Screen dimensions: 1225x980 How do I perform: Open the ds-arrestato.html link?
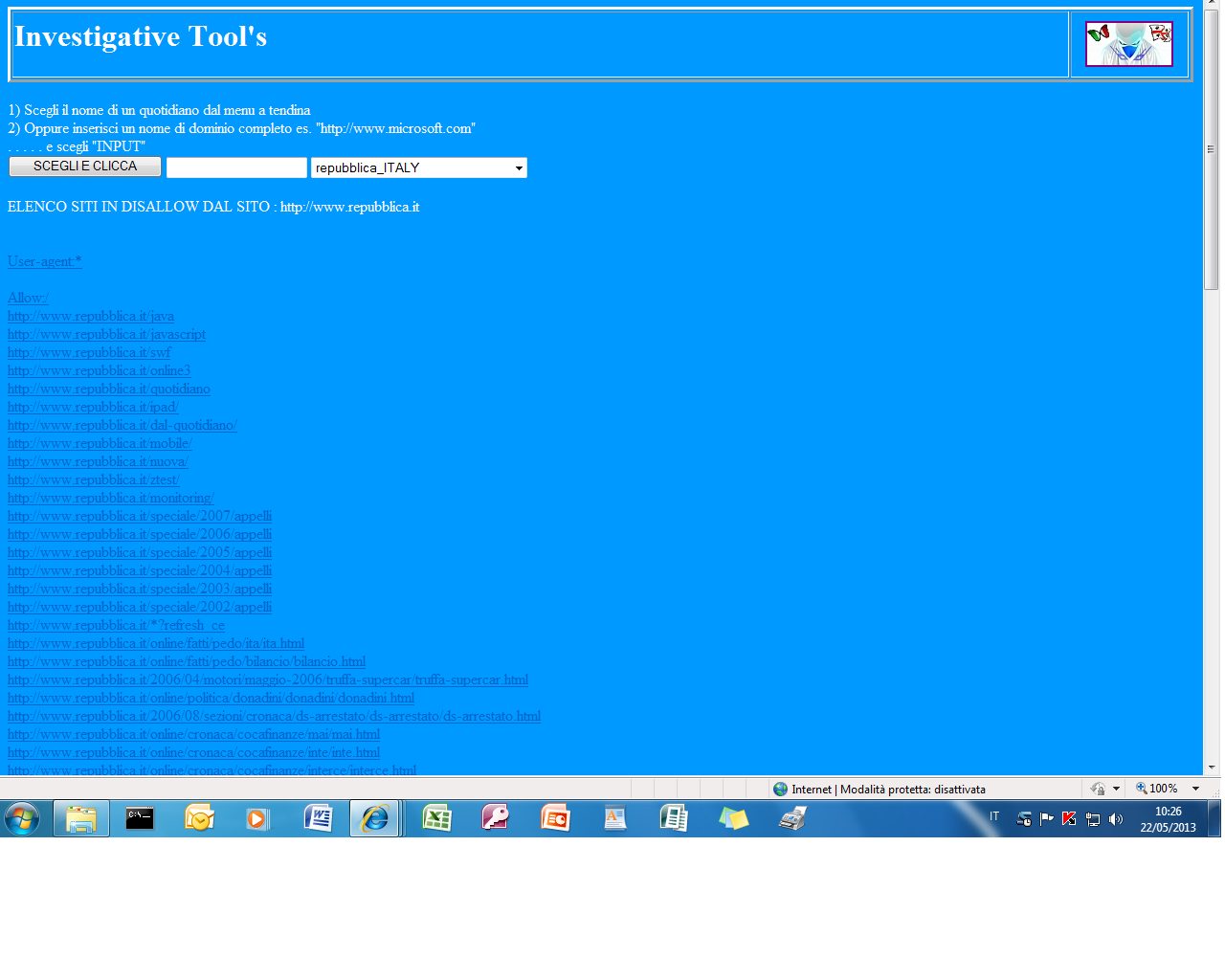275,716
